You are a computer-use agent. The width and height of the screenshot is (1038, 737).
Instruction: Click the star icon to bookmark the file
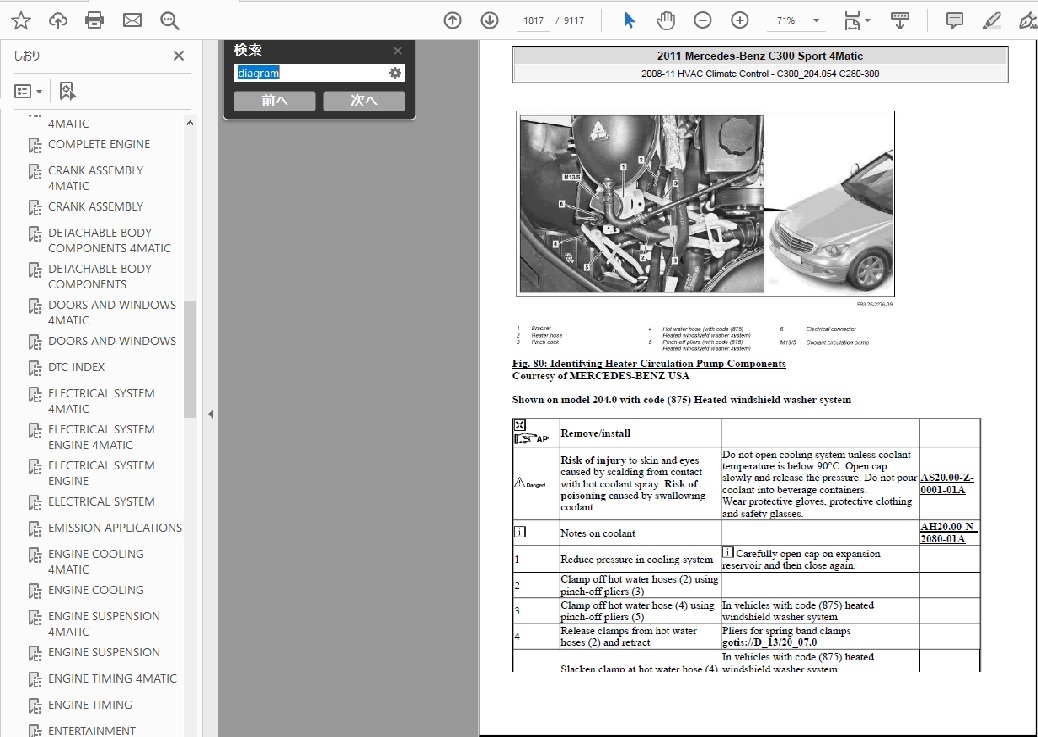point(21,21)
